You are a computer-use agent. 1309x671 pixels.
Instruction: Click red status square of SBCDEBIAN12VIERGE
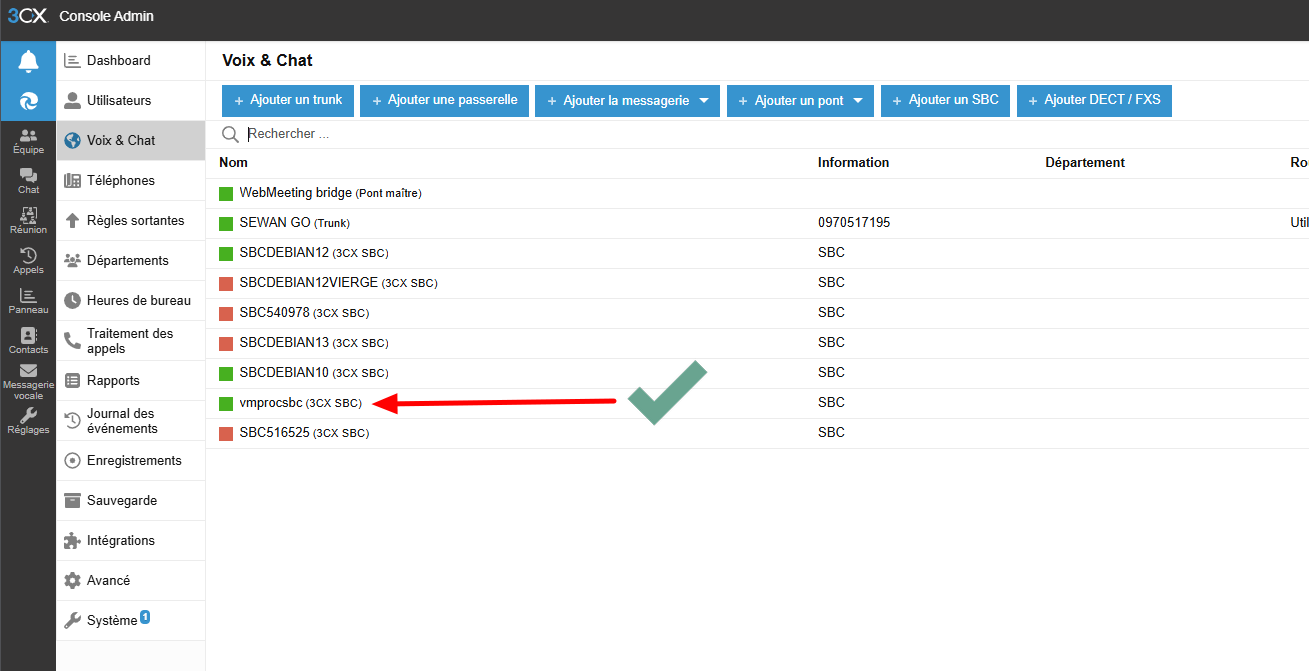tap(226, 283)
